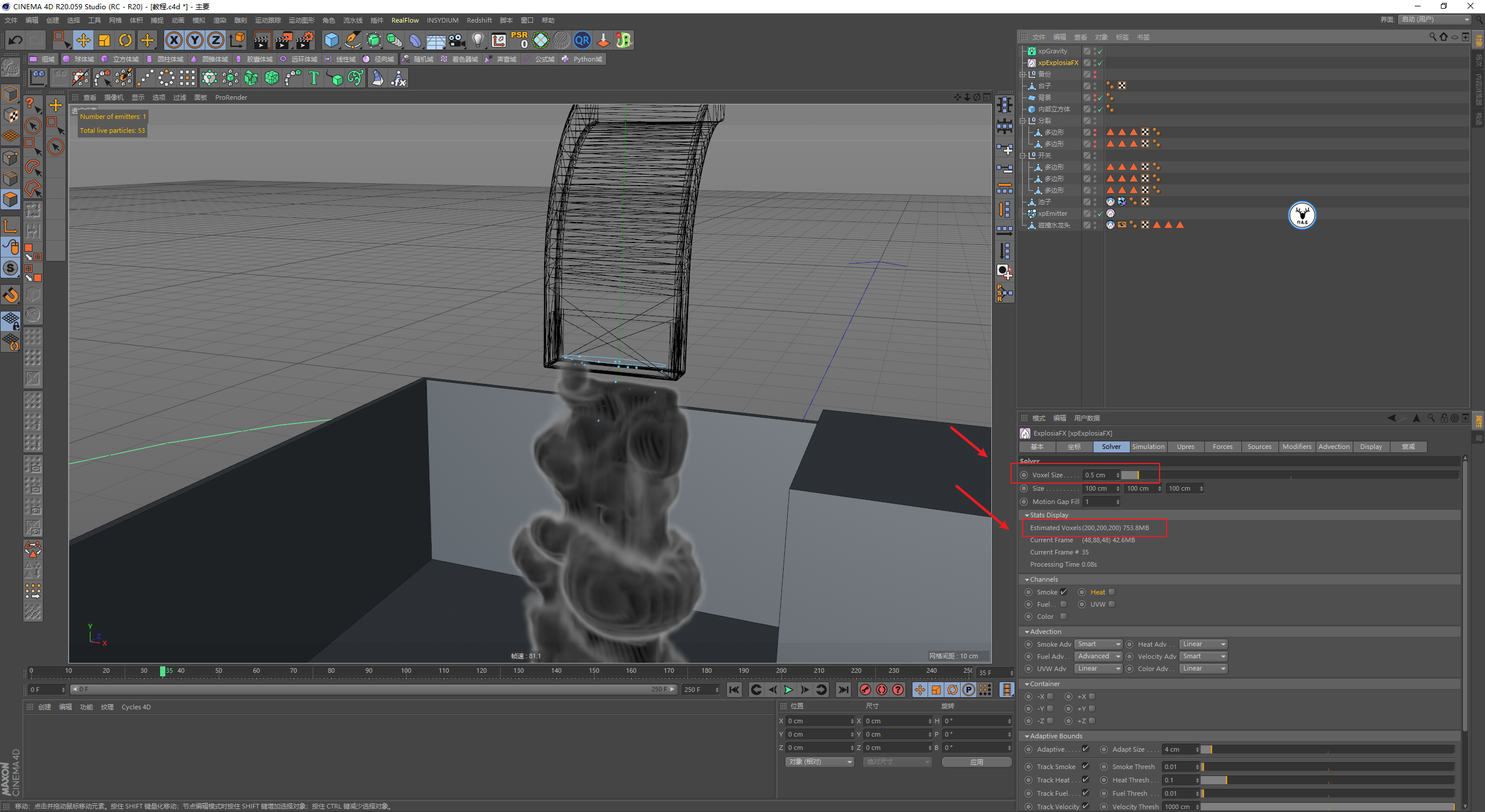Click the Render to Picture Viewer icon
This screenshot has height=812, width=1485.
(284, 40)
